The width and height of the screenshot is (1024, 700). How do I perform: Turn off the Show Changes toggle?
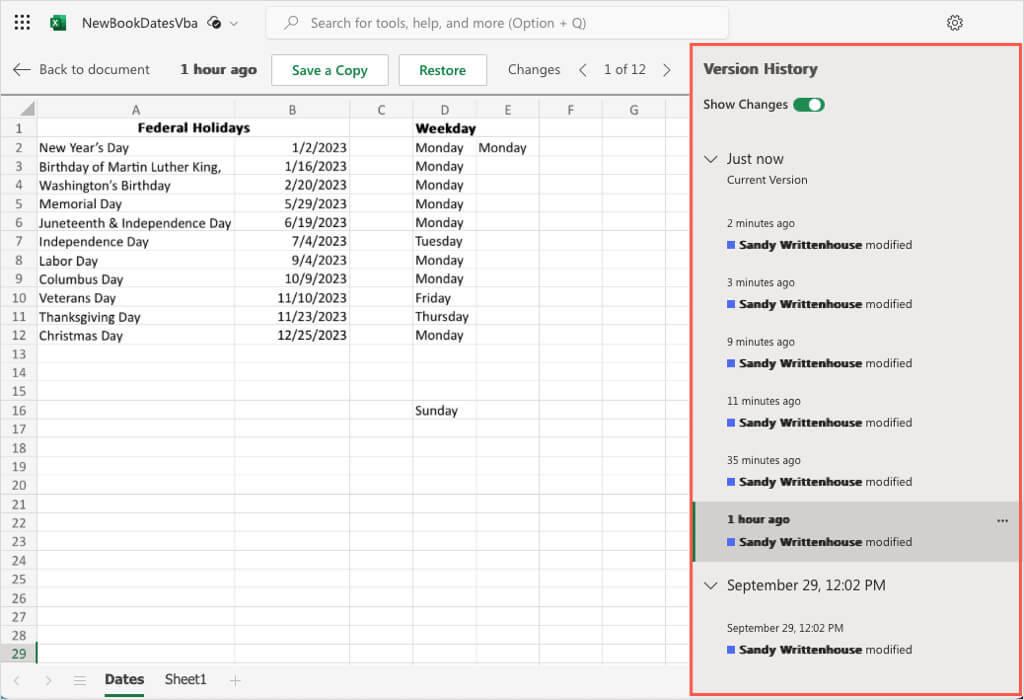[808, 104]
